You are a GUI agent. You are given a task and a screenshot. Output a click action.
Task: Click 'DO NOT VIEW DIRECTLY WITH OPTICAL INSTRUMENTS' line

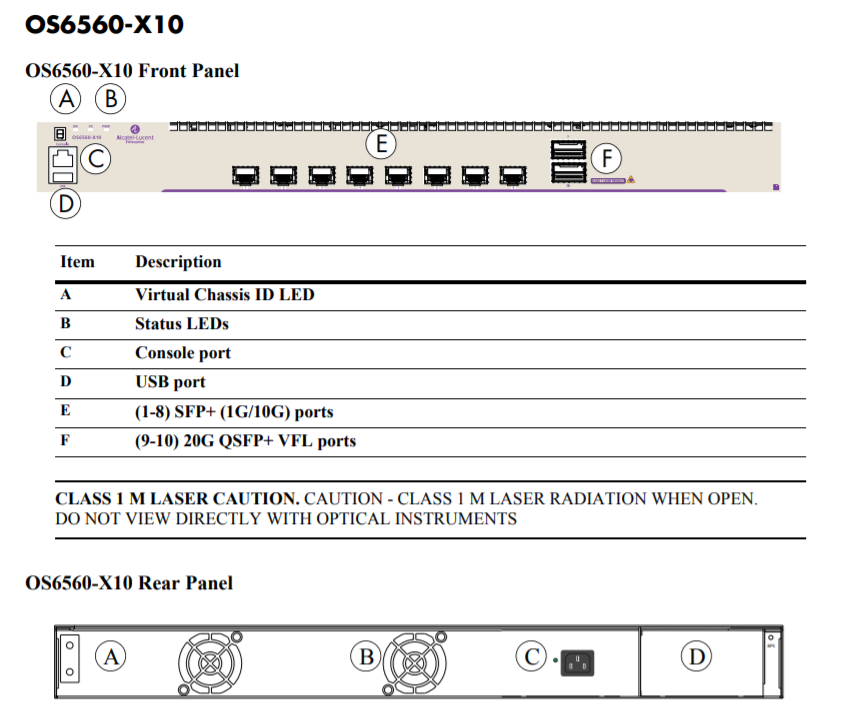(x=286, y=519)
